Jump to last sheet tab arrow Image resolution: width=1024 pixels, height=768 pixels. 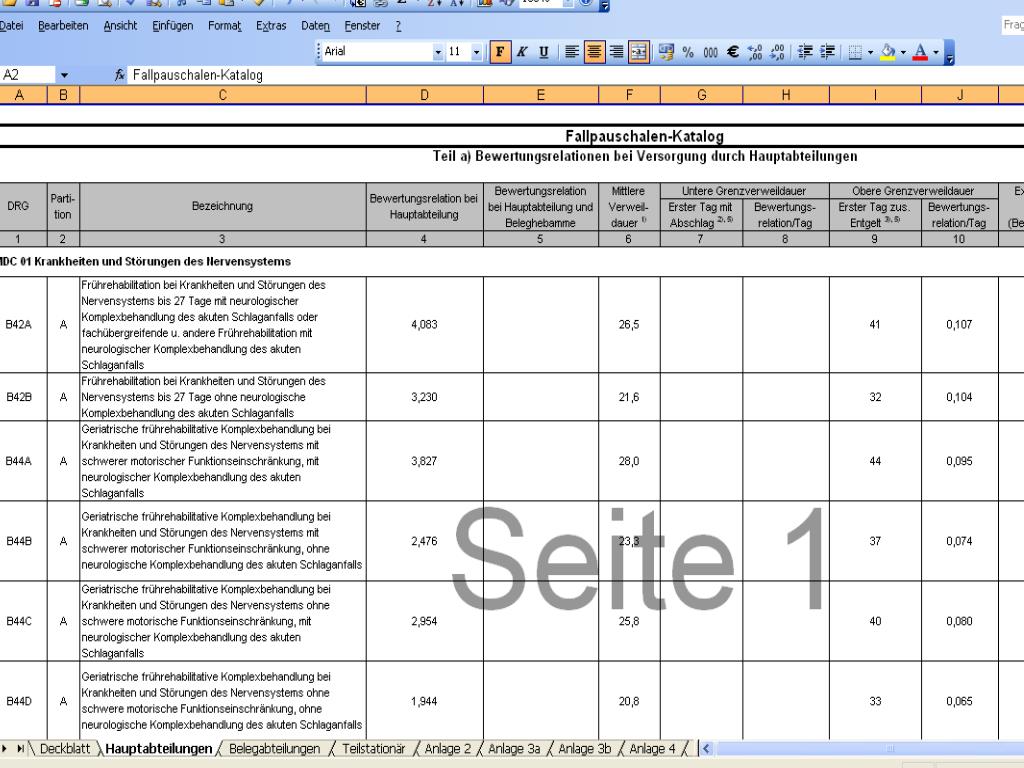click(x=20, y=748)
